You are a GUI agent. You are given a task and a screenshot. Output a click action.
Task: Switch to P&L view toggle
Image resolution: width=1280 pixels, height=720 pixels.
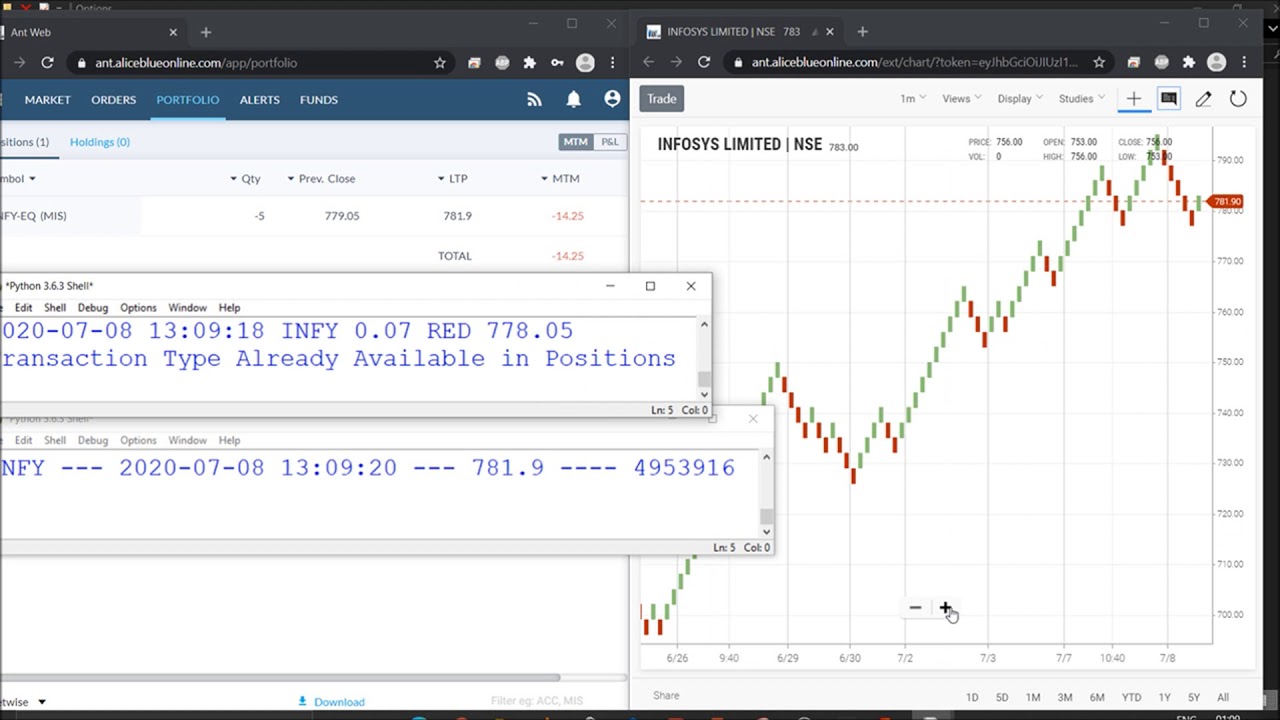tap(609, 142)
